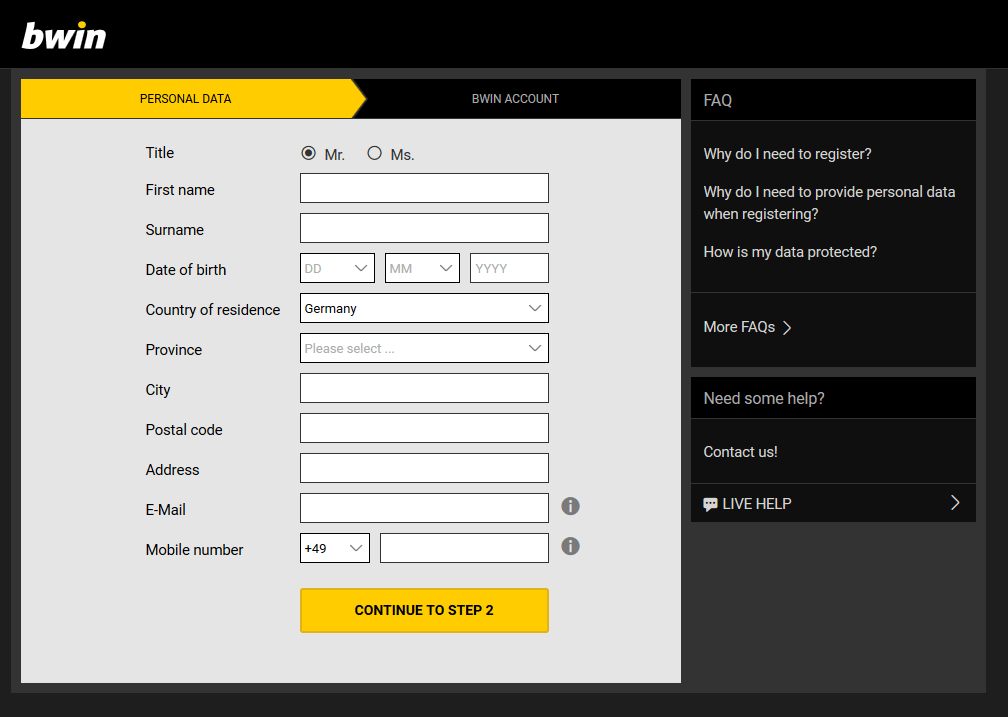Click the 'Surname' field label

click(x=174, y=230)
